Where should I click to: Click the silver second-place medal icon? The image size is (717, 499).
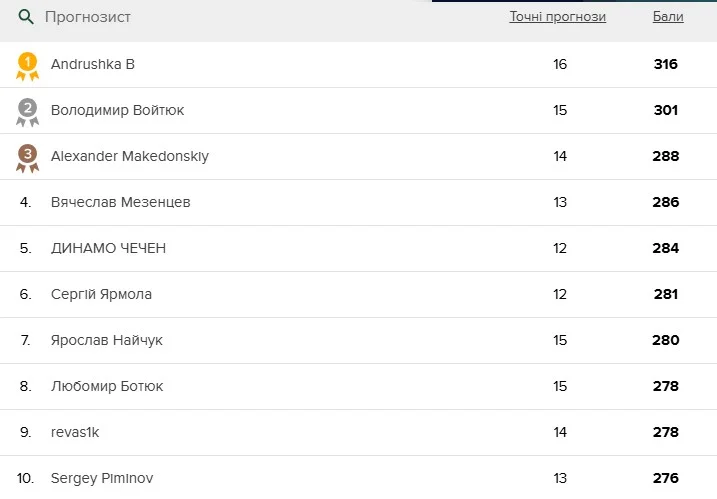click(28, 111)
